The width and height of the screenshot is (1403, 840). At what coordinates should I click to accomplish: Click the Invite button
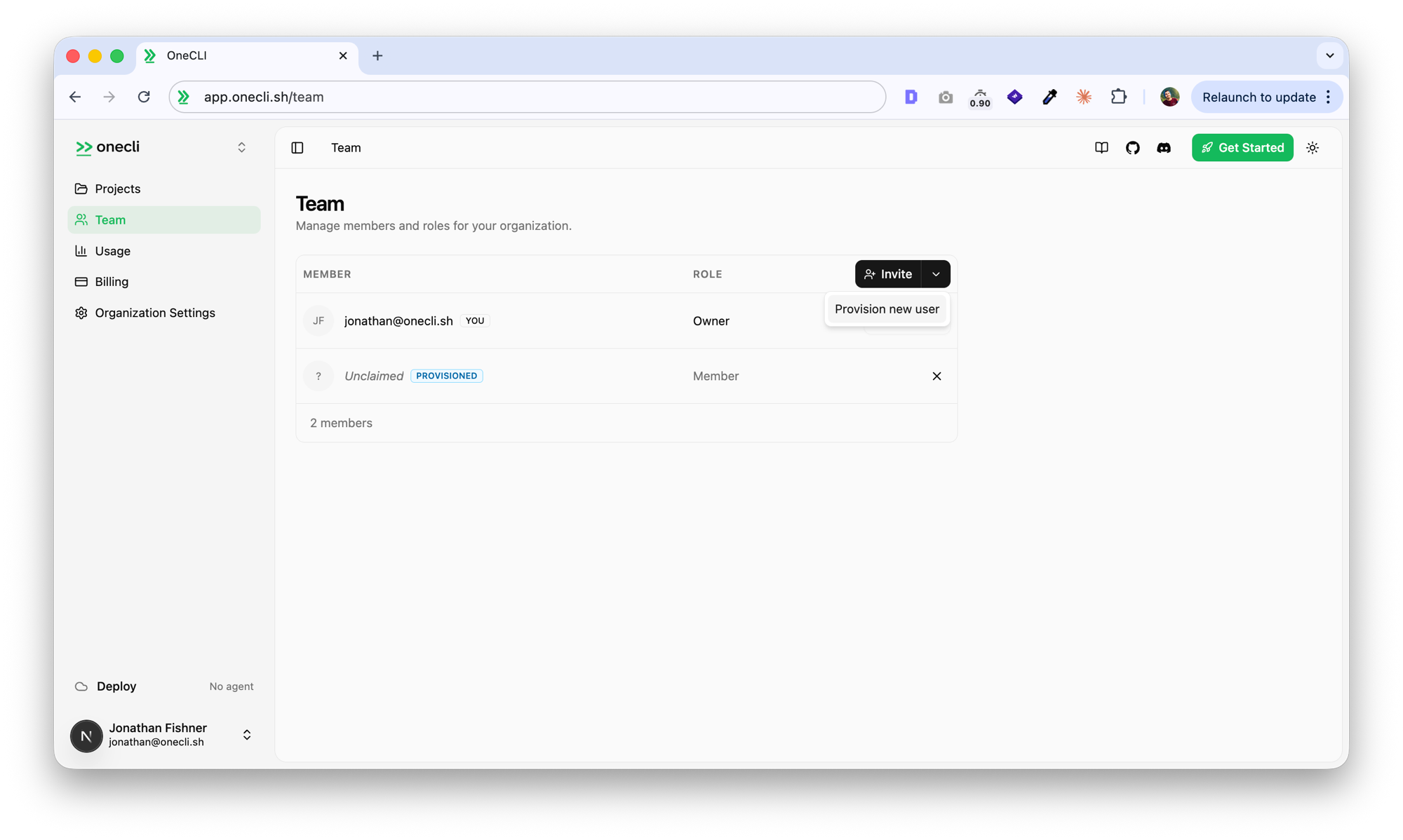coord(888,274)
